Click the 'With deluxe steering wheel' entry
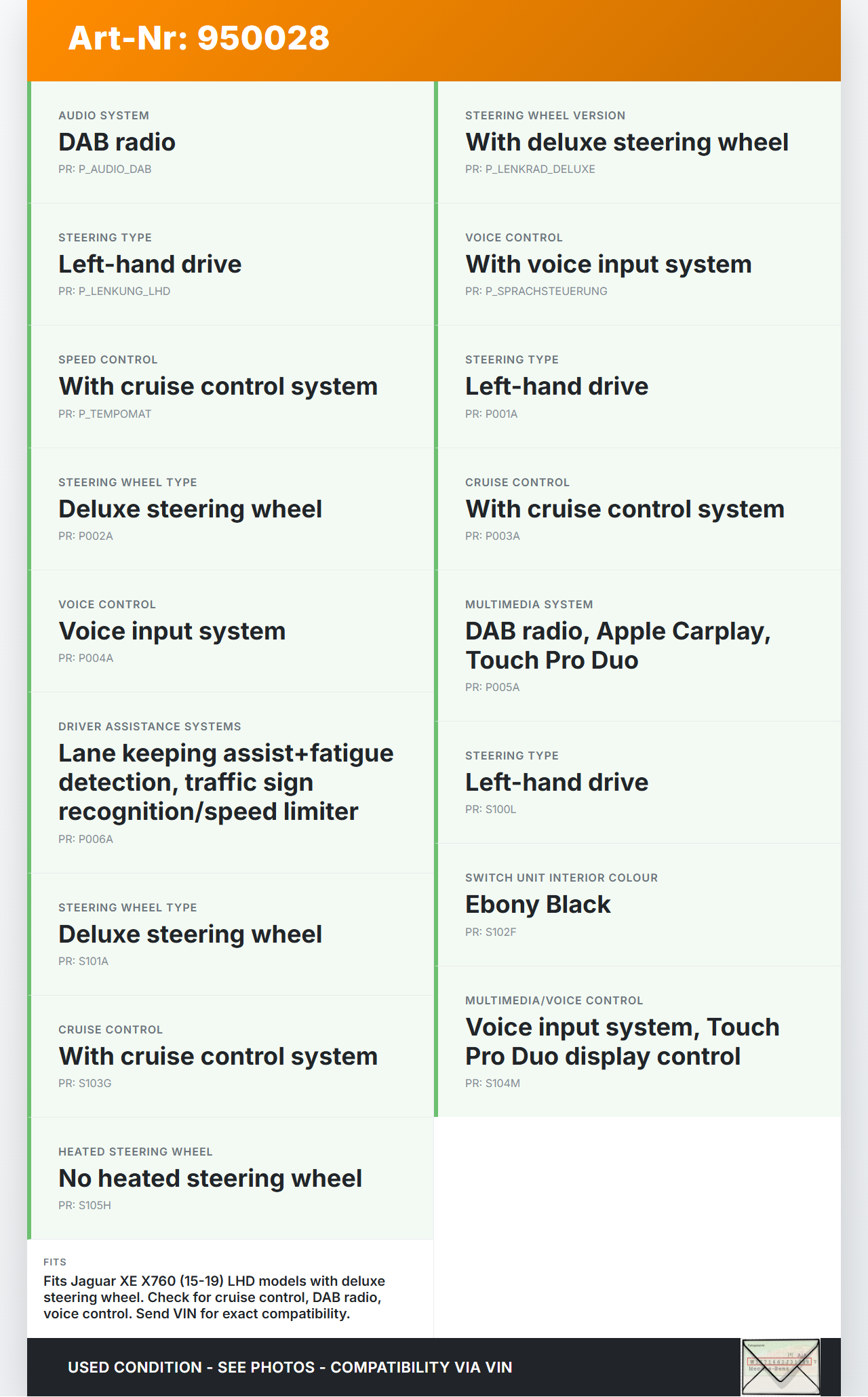 [627, 142]
